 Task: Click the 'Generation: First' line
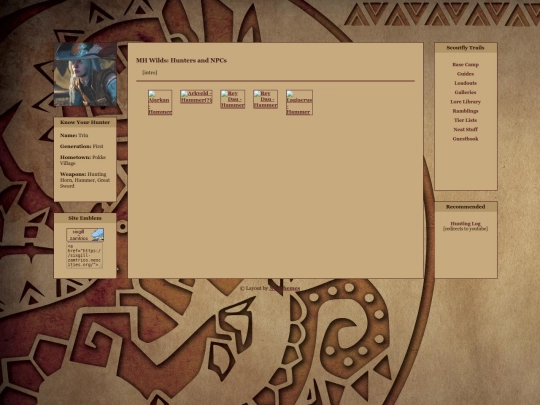pos(82,146)
